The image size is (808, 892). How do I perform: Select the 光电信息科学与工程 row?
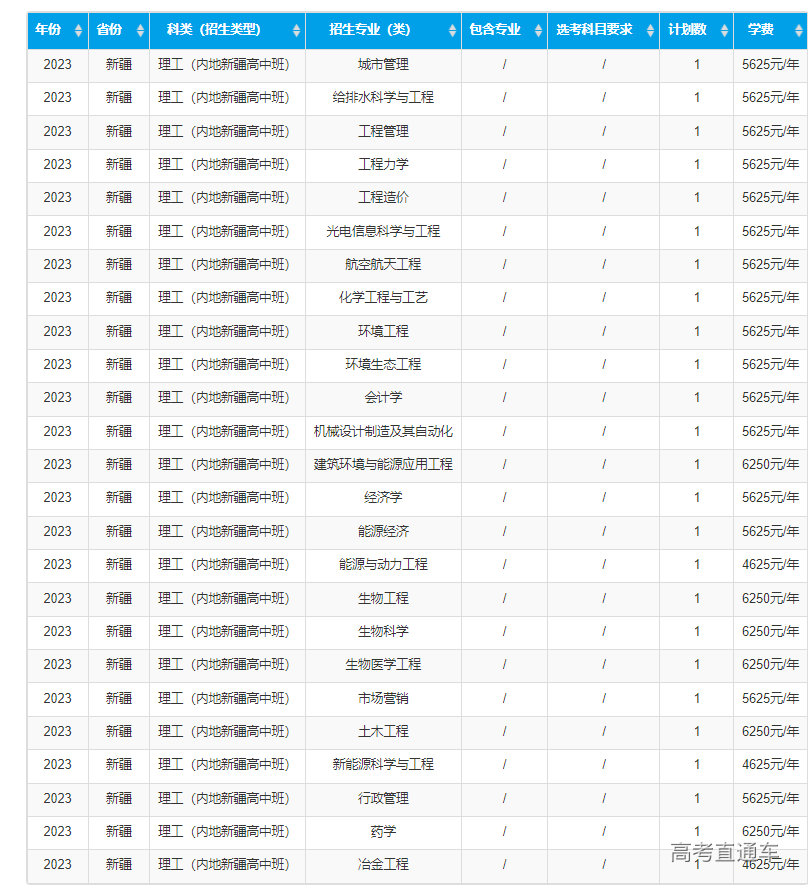click(383, 231)
